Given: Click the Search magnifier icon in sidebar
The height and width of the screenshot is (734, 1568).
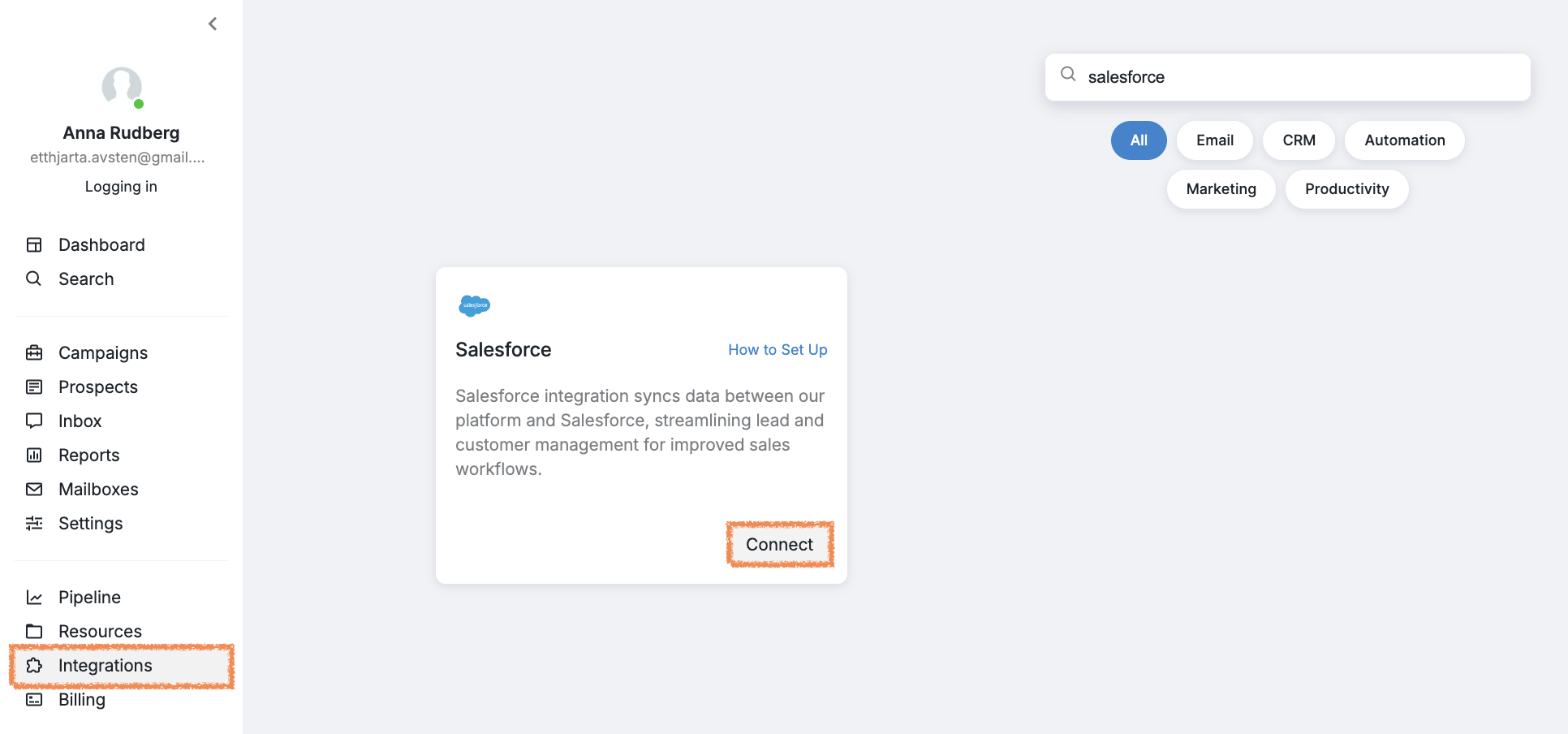Looking at the screenshot, I should coord(34,278).
